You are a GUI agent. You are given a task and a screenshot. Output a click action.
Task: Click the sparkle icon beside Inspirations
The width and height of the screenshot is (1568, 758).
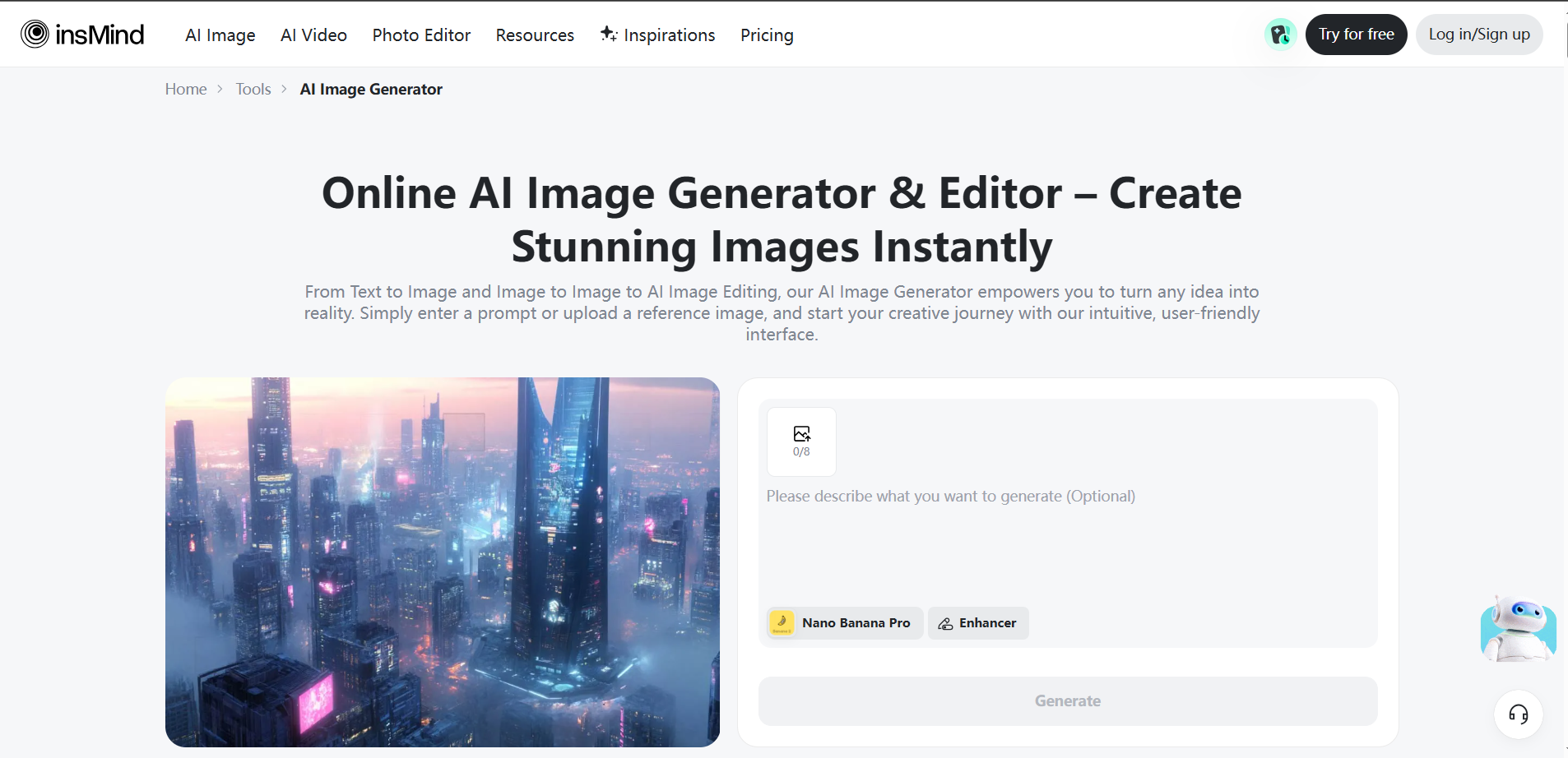click(x=609, y=34)
